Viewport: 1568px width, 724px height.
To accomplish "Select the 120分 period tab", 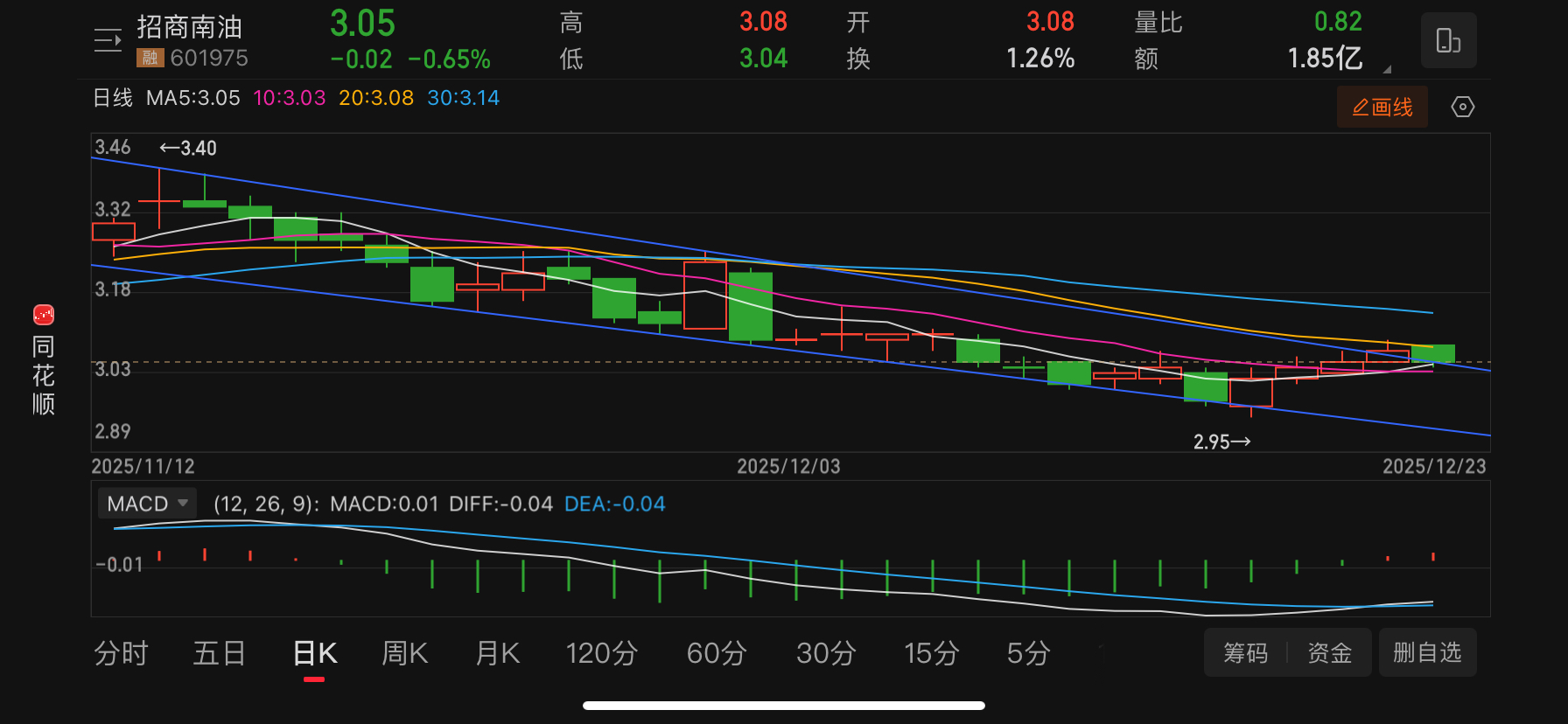I will (601, 653).
